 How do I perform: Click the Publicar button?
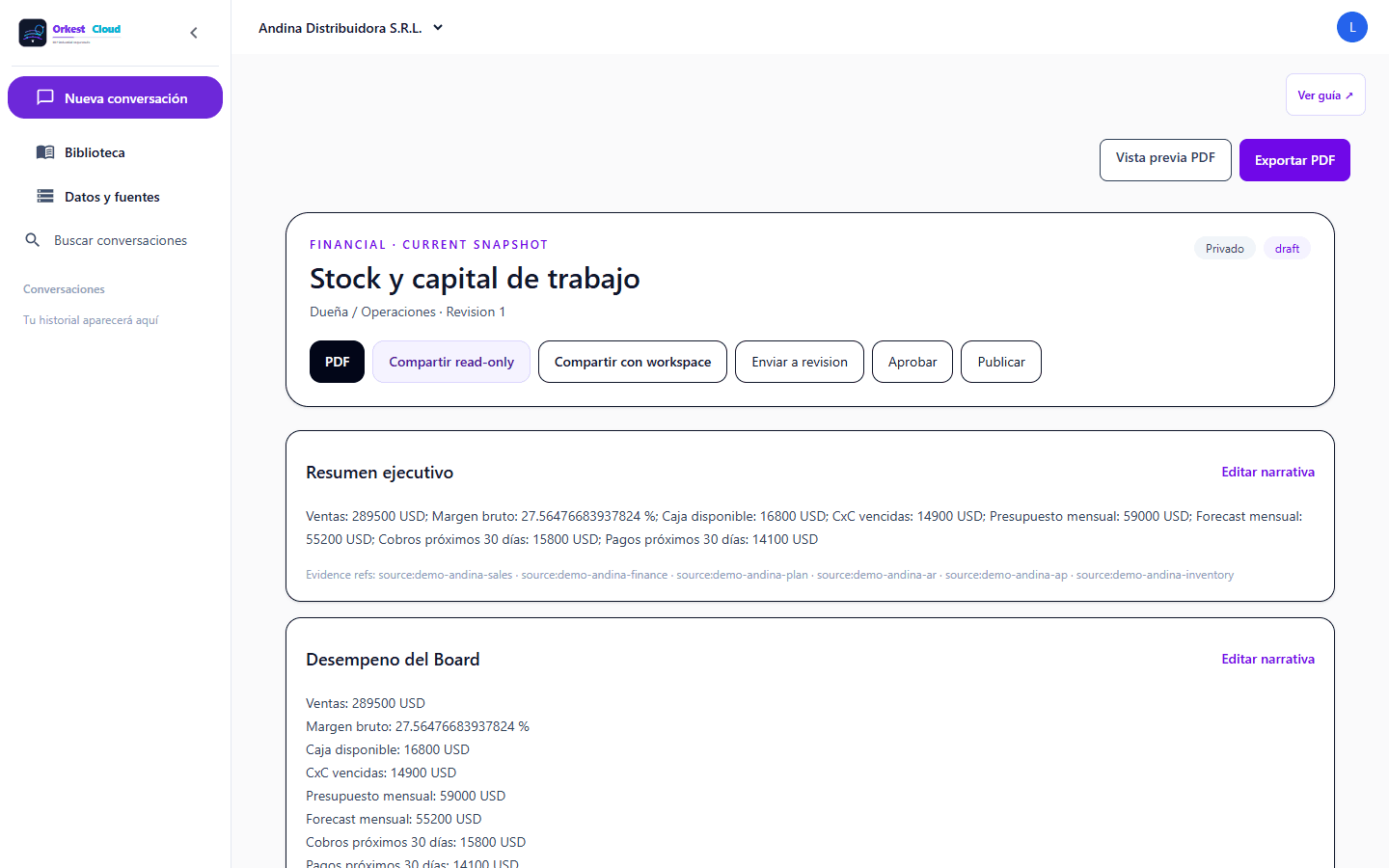(1001, 362)
